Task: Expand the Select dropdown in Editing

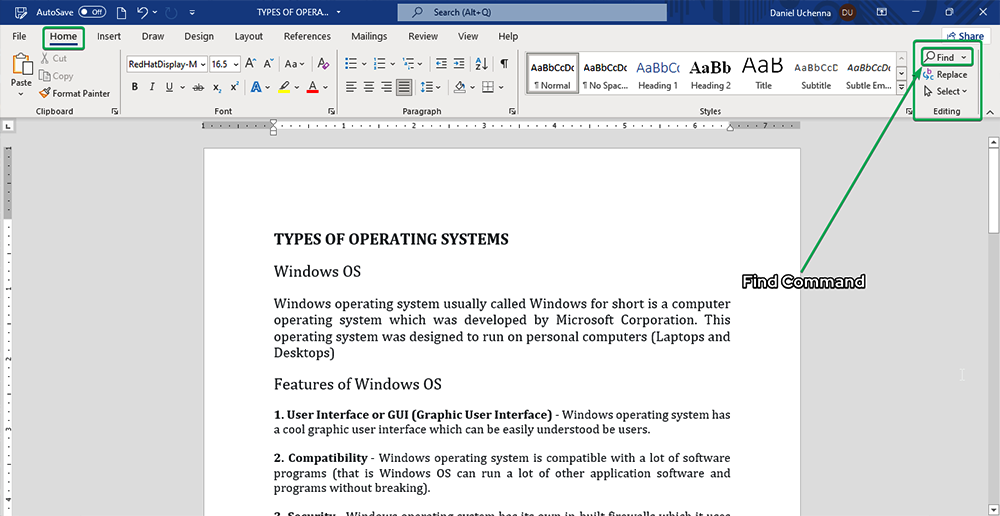Action: 947,91
